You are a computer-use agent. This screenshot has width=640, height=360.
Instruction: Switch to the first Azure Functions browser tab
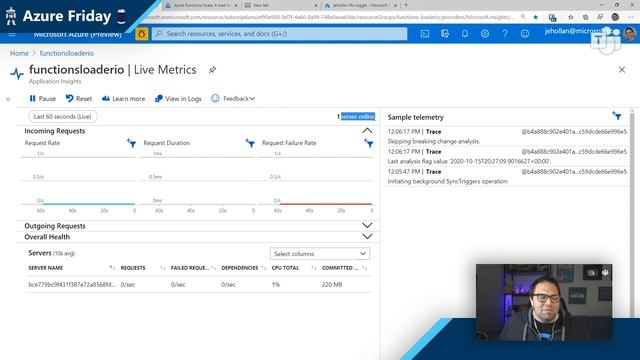click(201, 5)
